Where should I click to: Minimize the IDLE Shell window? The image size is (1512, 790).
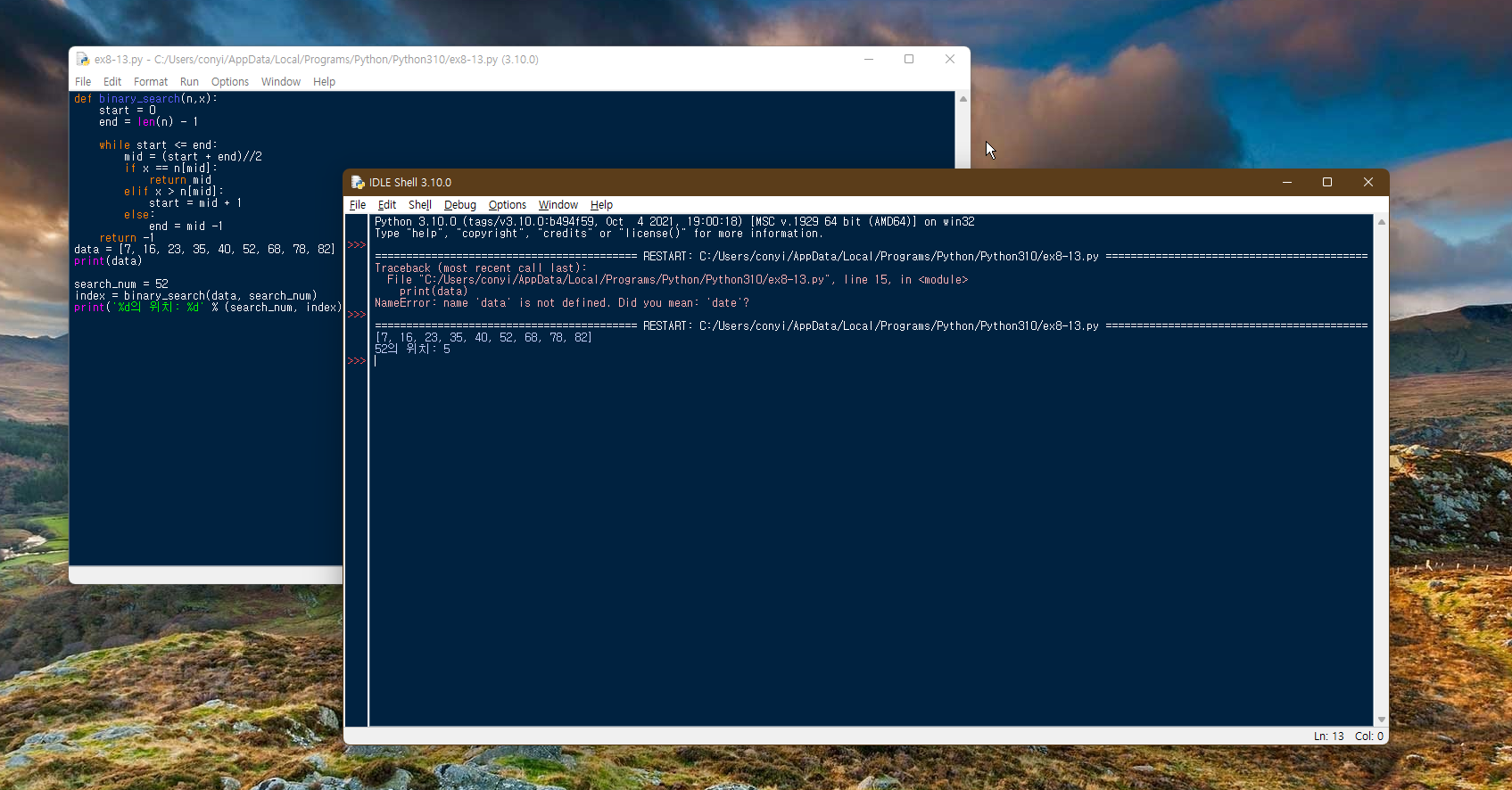(x=1287, y=182)
